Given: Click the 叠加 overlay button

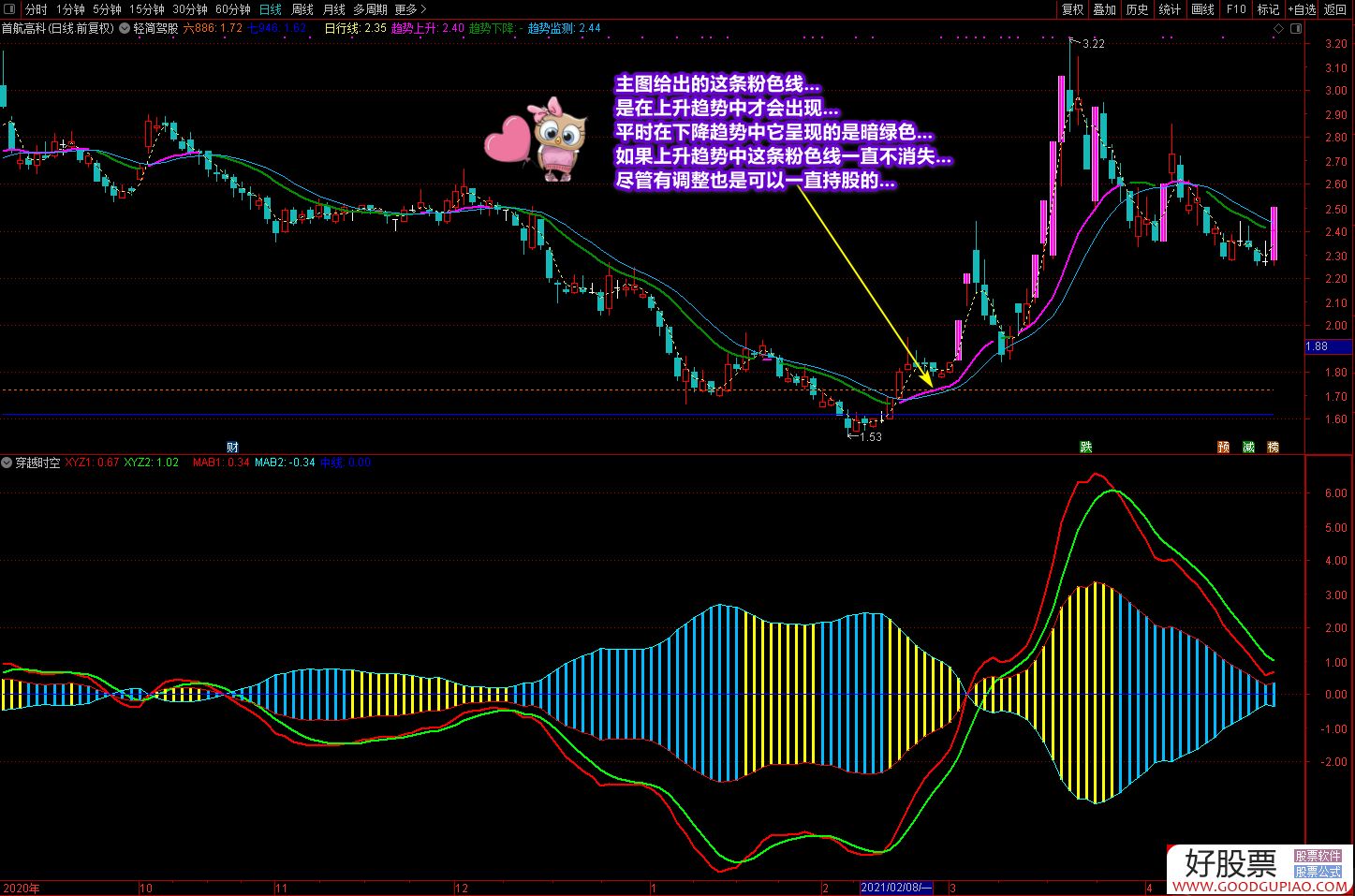Looking at the screenshot, I should [1105, 9].
